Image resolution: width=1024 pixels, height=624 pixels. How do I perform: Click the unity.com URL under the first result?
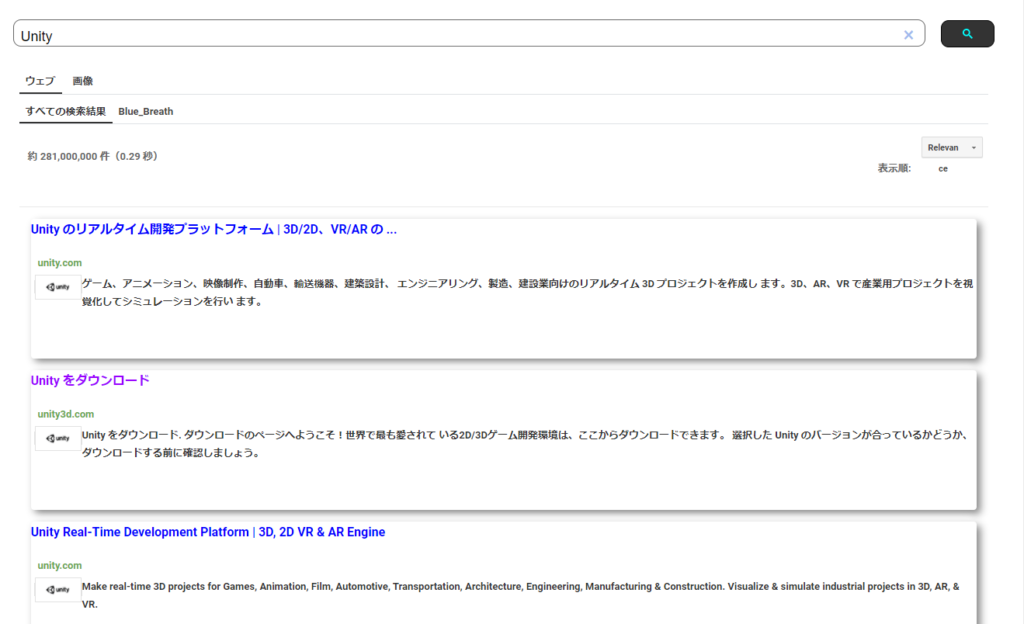point(60,263)
